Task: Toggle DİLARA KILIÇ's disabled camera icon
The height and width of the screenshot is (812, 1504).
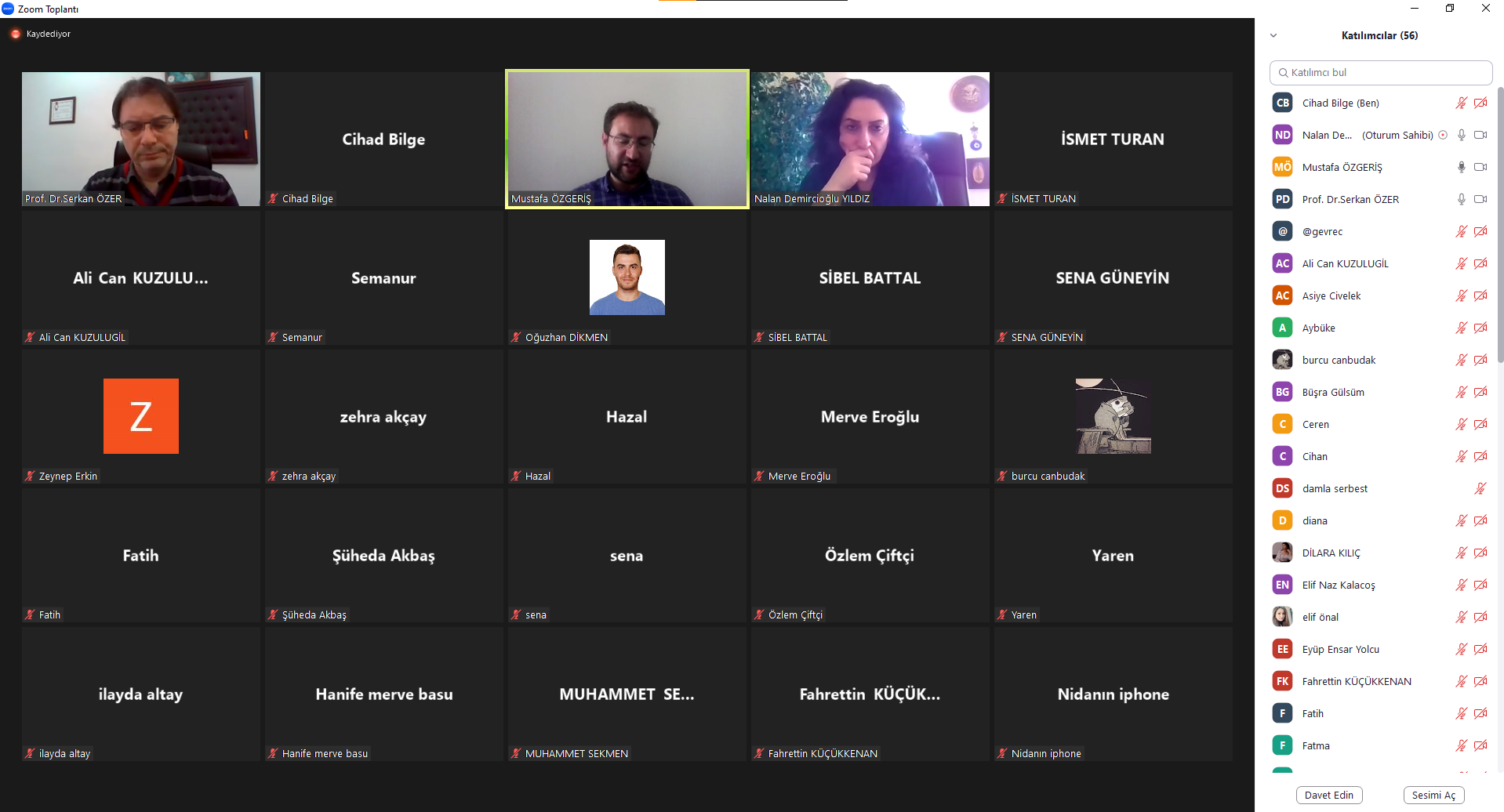Action: tap(1480, 553)
